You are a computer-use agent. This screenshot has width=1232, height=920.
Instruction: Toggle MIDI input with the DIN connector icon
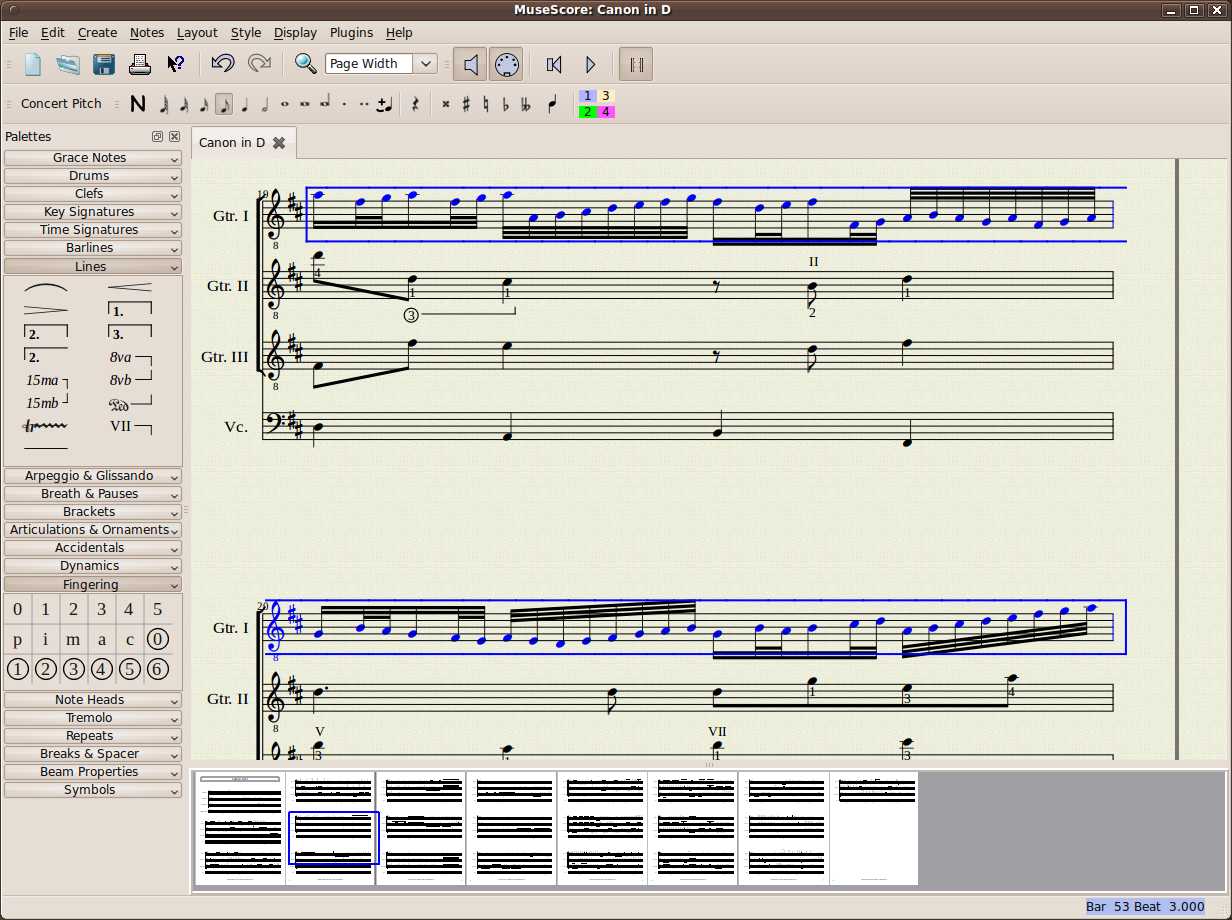tap(507, 64)
